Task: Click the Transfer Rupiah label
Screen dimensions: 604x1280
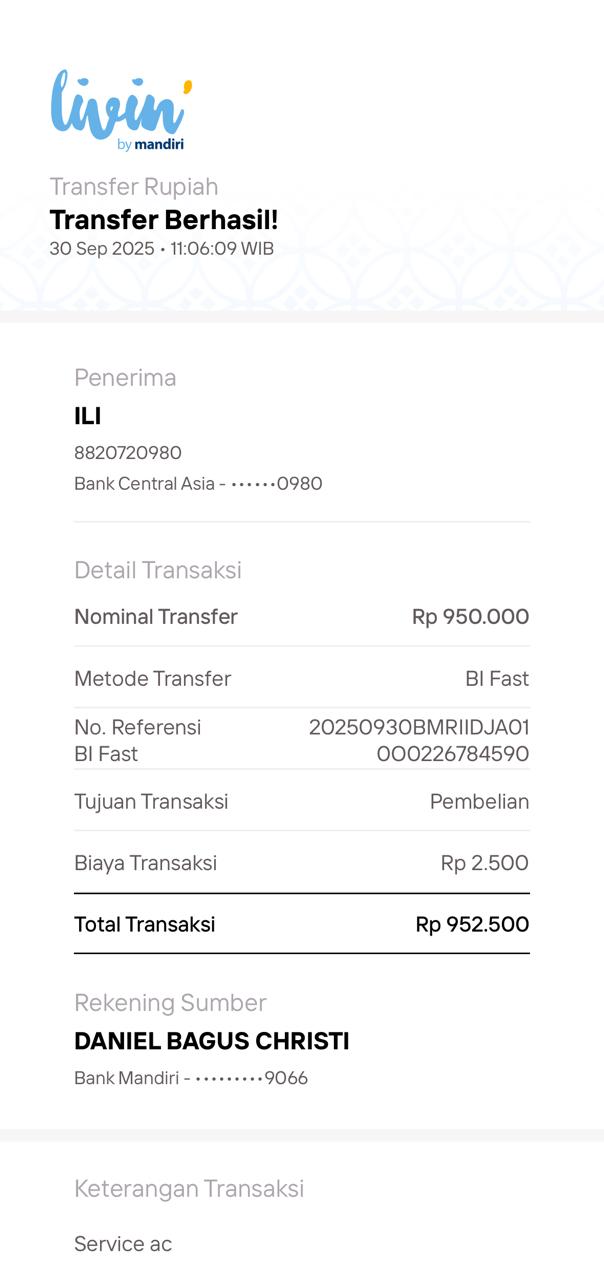Action: coord(134,187)
